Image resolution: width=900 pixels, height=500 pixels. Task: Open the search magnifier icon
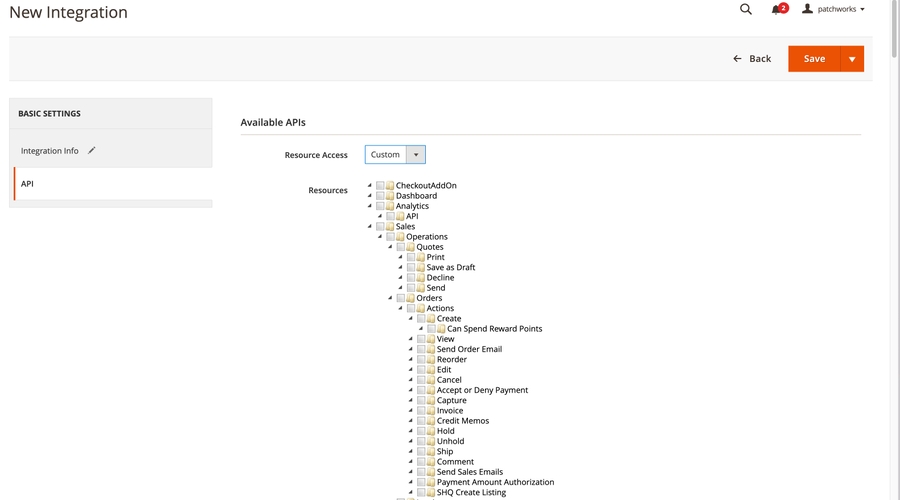click(746, 9)
